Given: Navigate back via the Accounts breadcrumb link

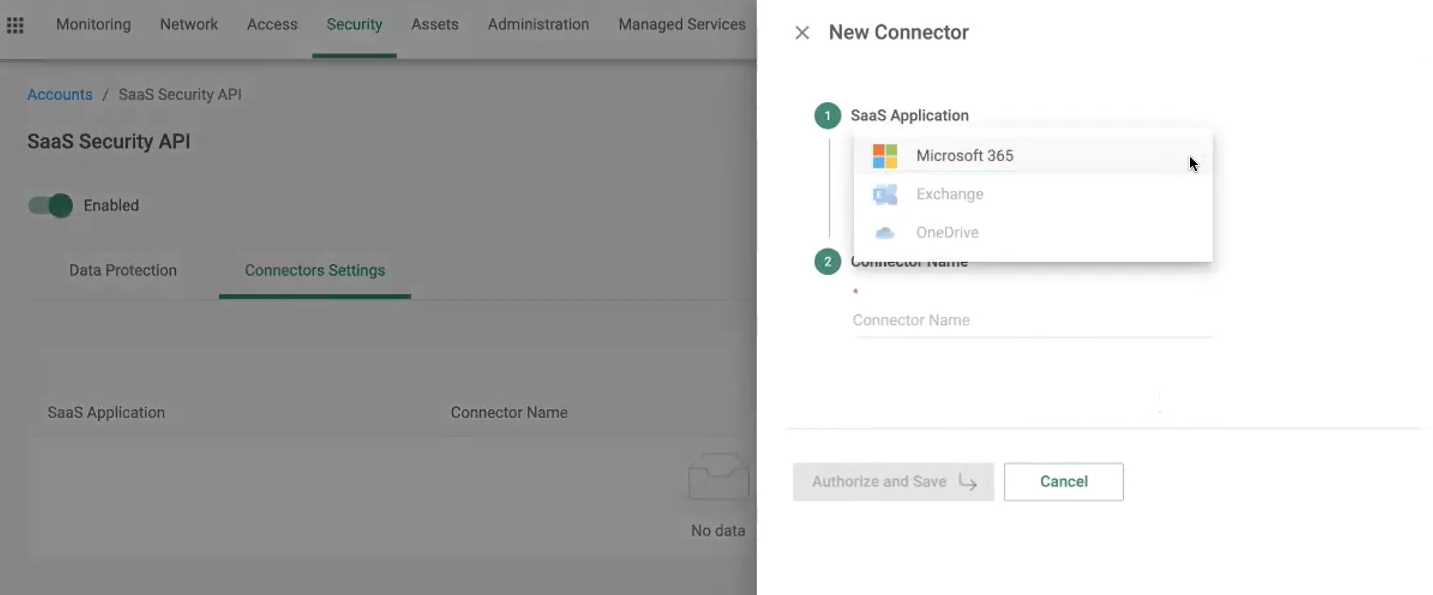Looking at the screenshot, I should pos(59,94).
